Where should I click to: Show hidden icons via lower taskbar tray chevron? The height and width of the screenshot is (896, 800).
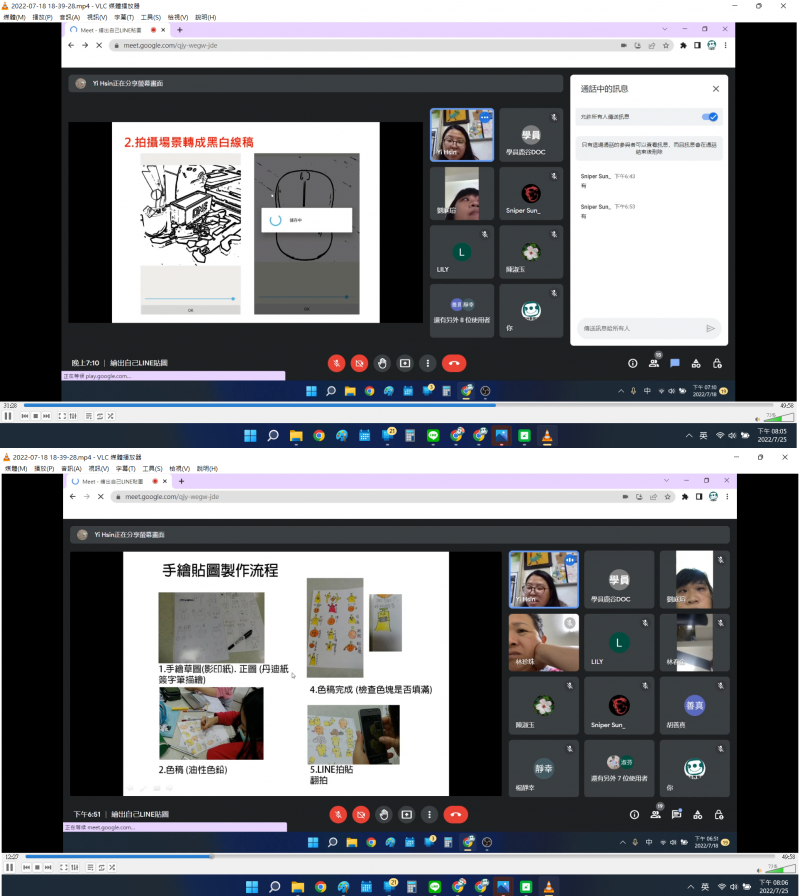point(688,886)
